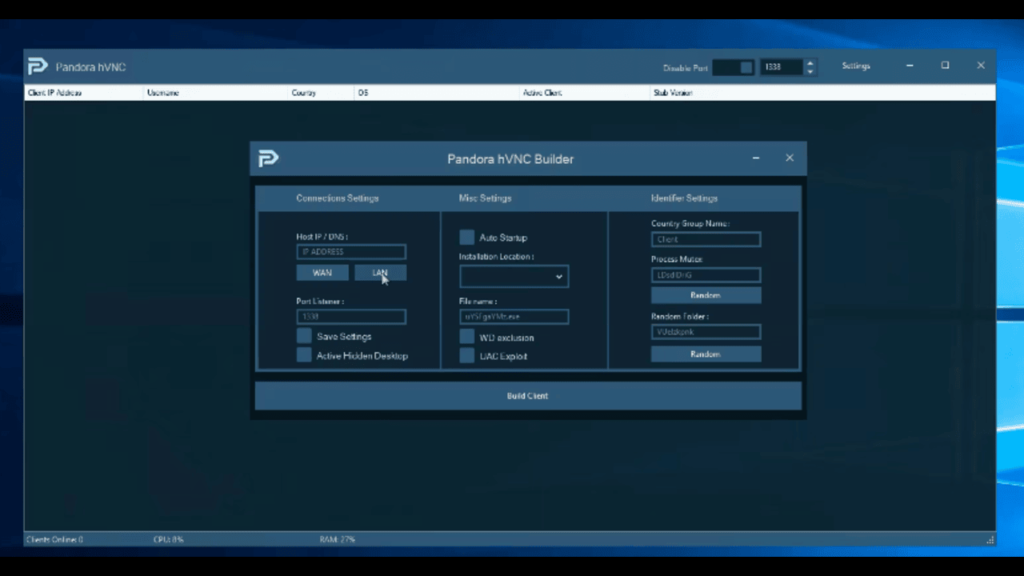Sort by the Active Client column header
The width and height of the screenshot is (1024, 576).
(585, 93)
